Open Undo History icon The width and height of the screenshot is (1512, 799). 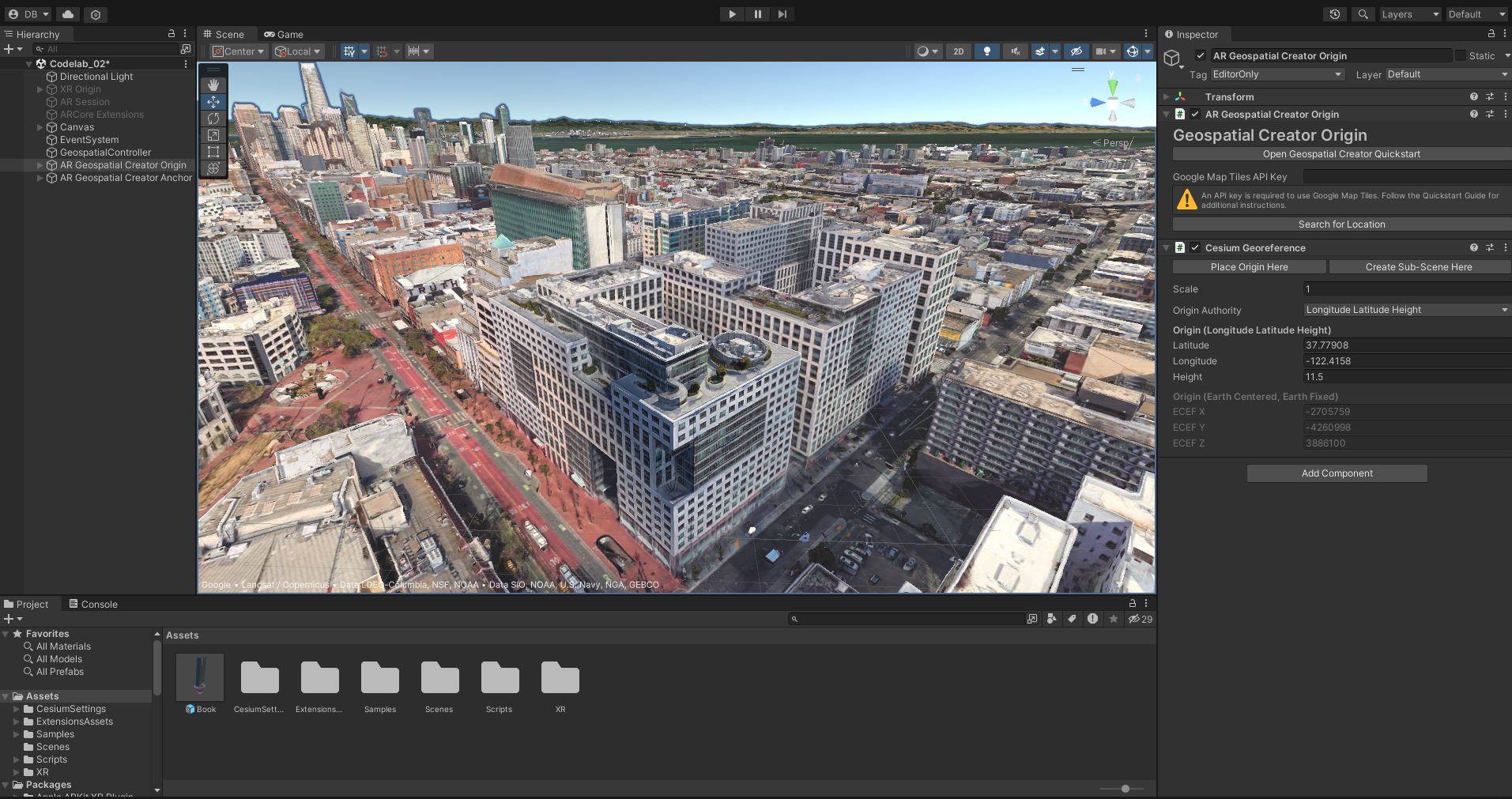1335,14
